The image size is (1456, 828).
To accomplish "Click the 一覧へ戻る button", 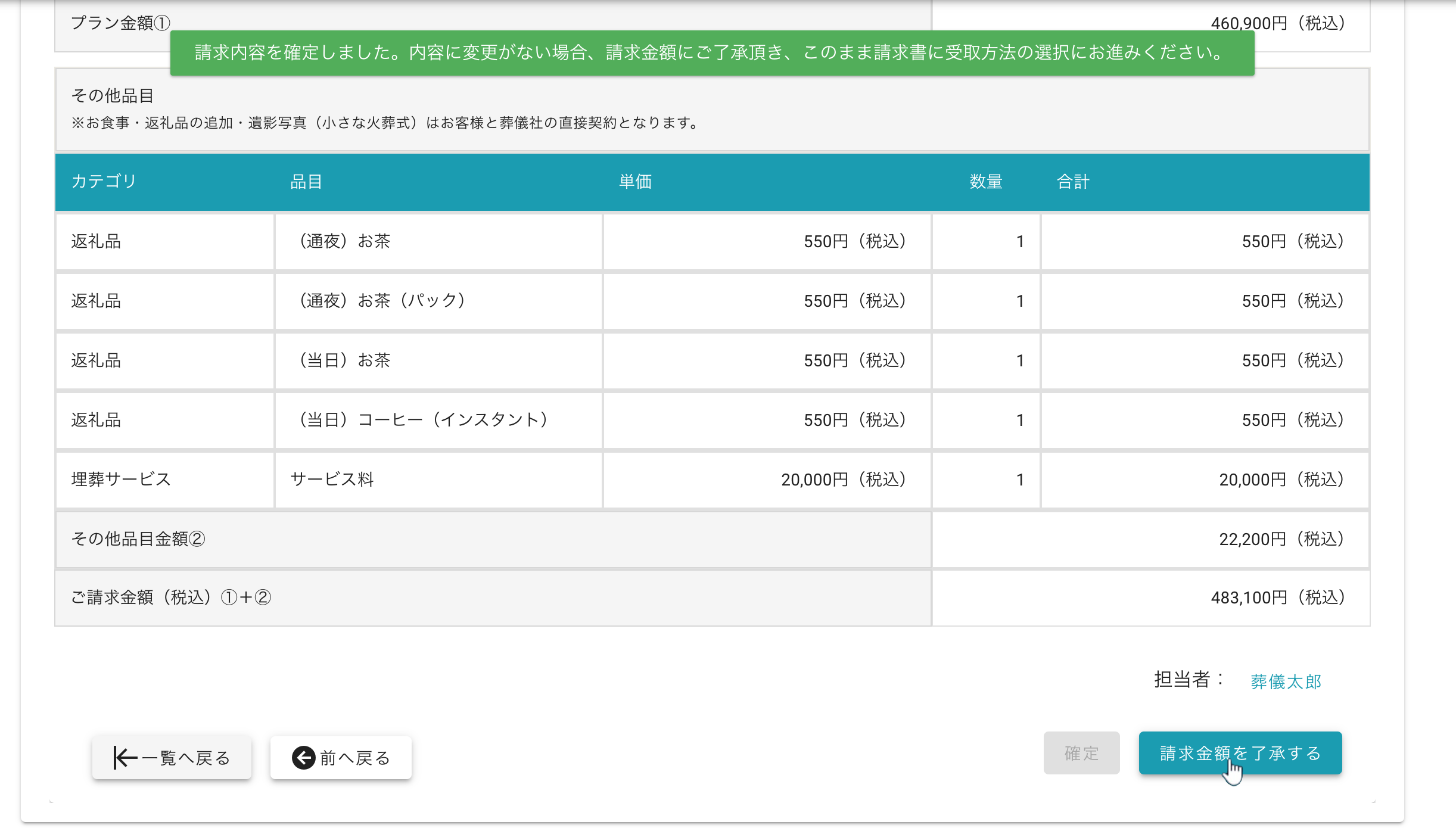I will point(172,758).
